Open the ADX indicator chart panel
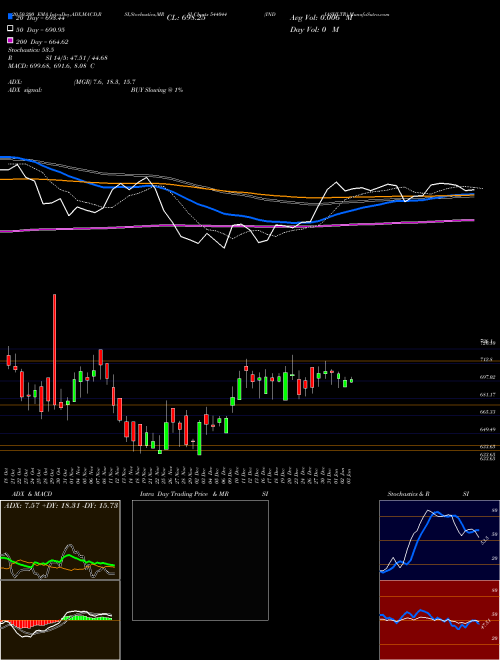The height and width of the screenshot is (660, 500). point(60,540)
